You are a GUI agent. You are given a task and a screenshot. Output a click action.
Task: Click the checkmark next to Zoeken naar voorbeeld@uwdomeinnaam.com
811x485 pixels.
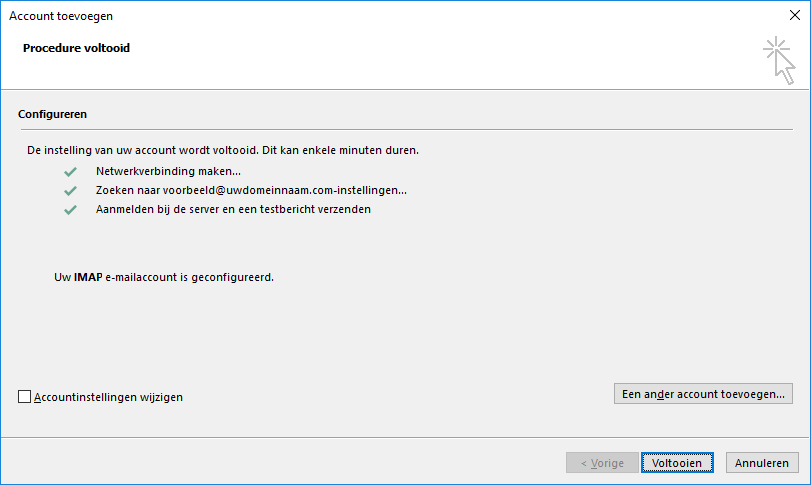pyautogui.click(x=70, y=191)
